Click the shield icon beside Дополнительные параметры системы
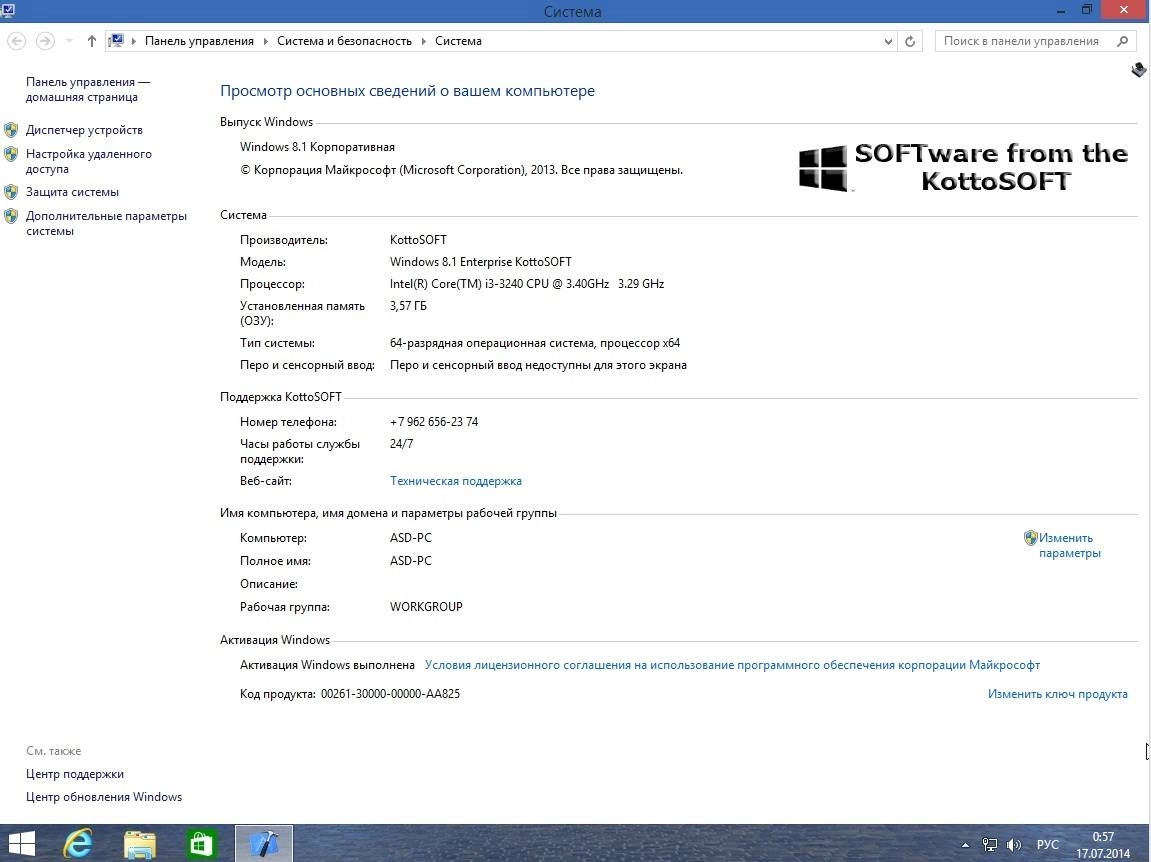Screen dimensions: 1151x862 (x=11, y=217)
